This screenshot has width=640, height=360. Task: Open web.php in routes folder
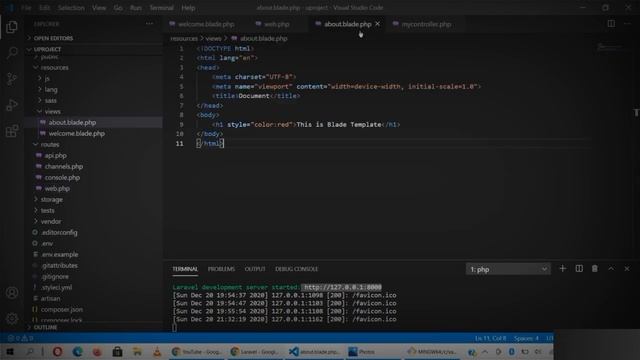click(57, 189)
